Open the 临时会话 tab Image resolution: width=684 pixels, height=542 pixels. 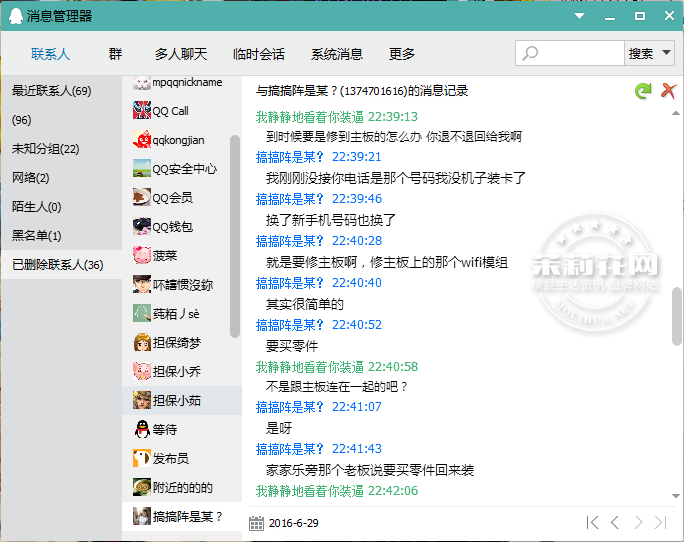(x=259, y=54)
